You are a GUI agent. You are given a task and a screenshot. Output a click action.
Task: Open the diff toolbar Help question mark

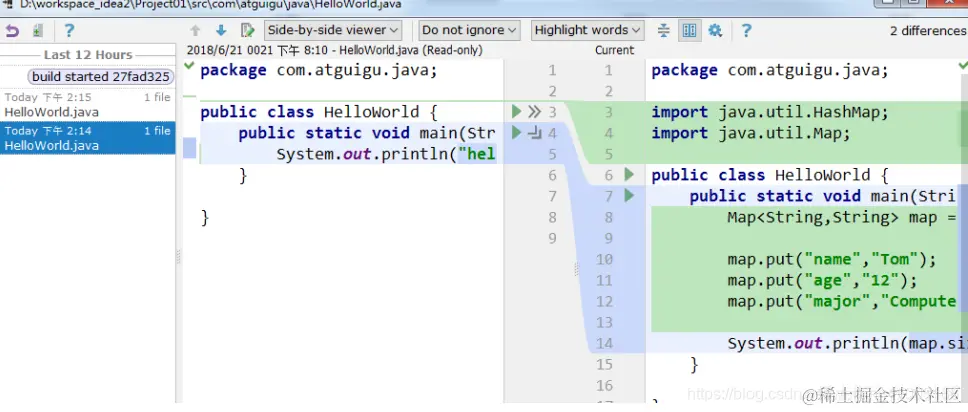(746, 30)
